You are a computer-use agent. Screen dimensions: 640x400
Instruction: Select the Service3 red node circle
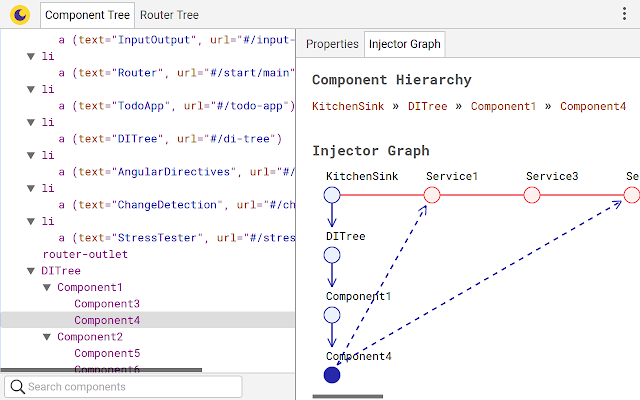(532, 195)
